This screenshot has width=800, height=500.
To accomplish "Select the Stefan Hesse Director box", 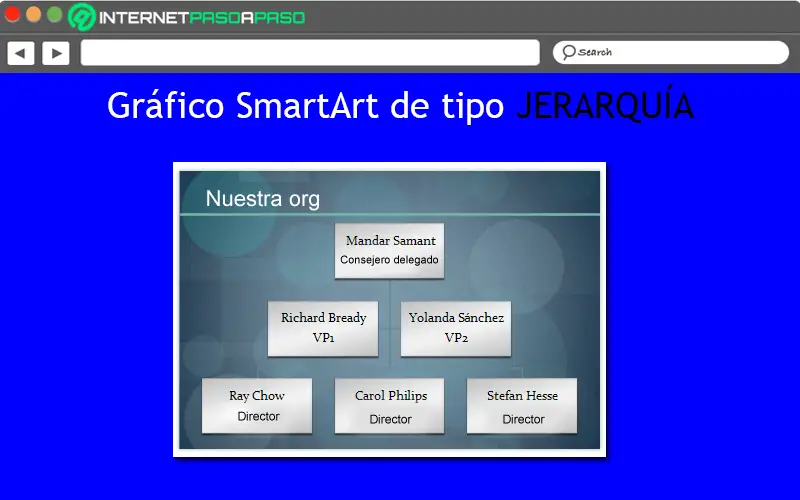I will point(522,406).
